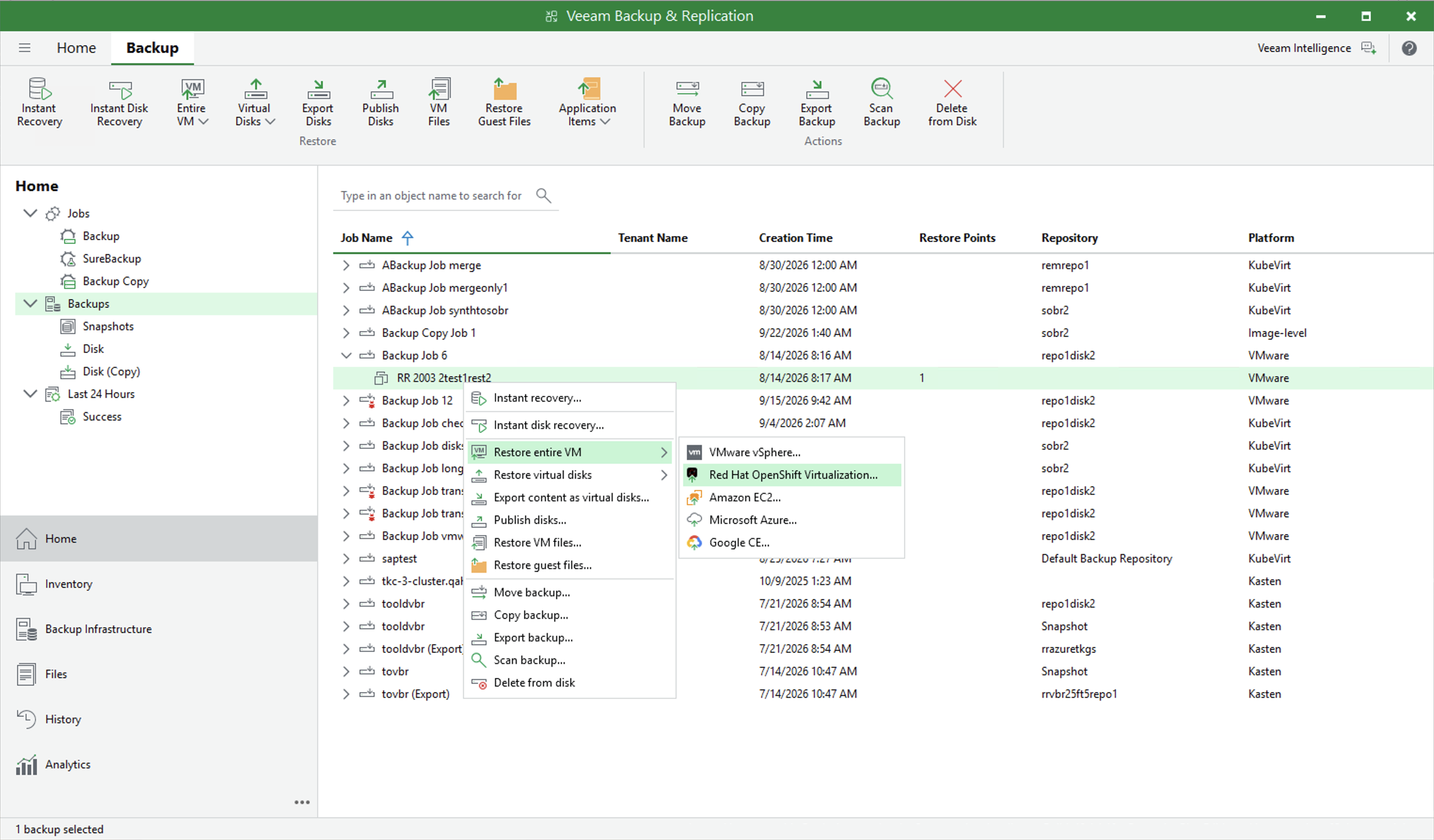Choose Red Hat OpenShift Virtualization from the submenu
Image resolution: width=1434 pixels, height=840 pixels.
click(x=791, y=475)
